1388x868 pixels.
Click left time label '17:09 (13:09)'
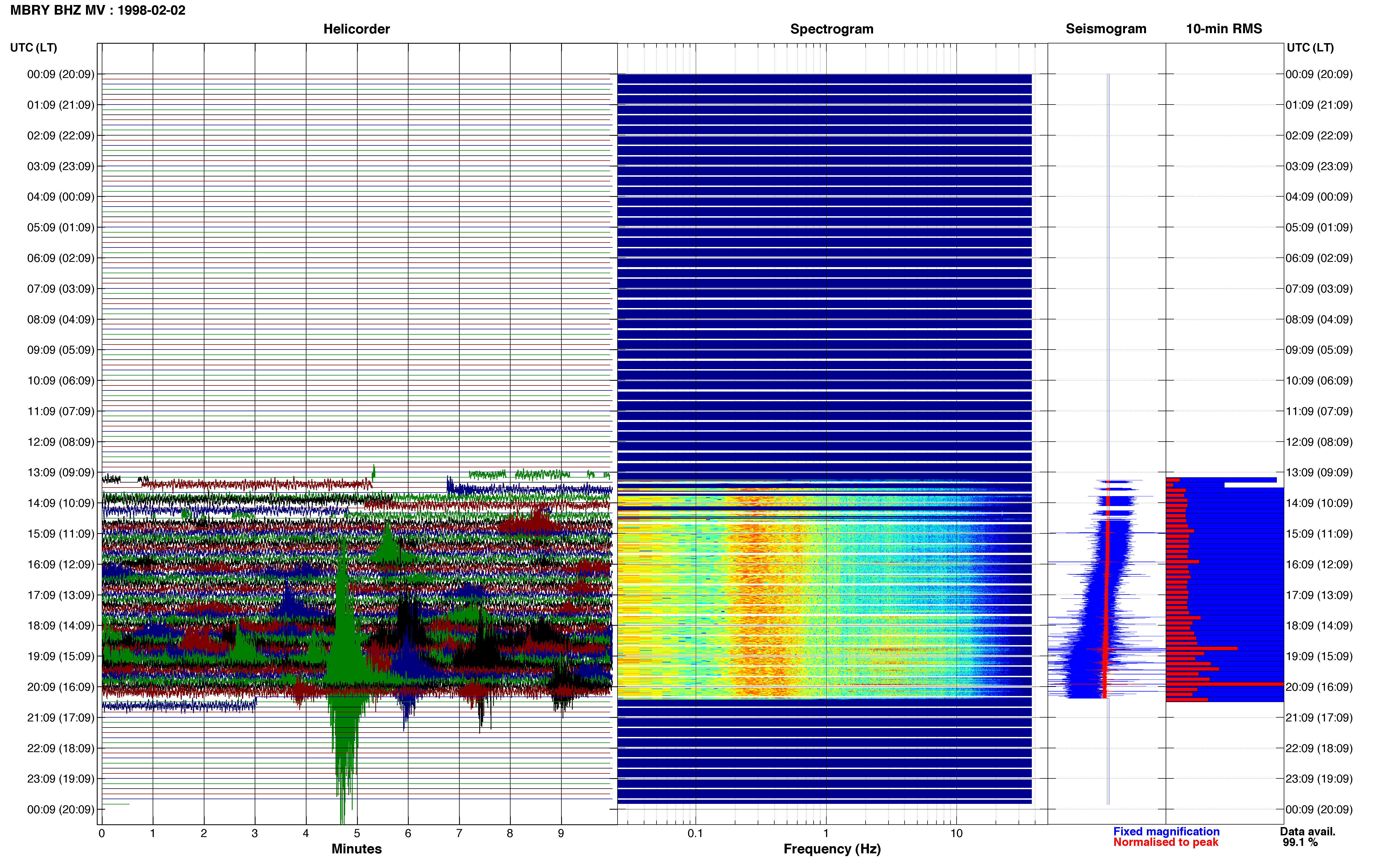tap(61, 595)
